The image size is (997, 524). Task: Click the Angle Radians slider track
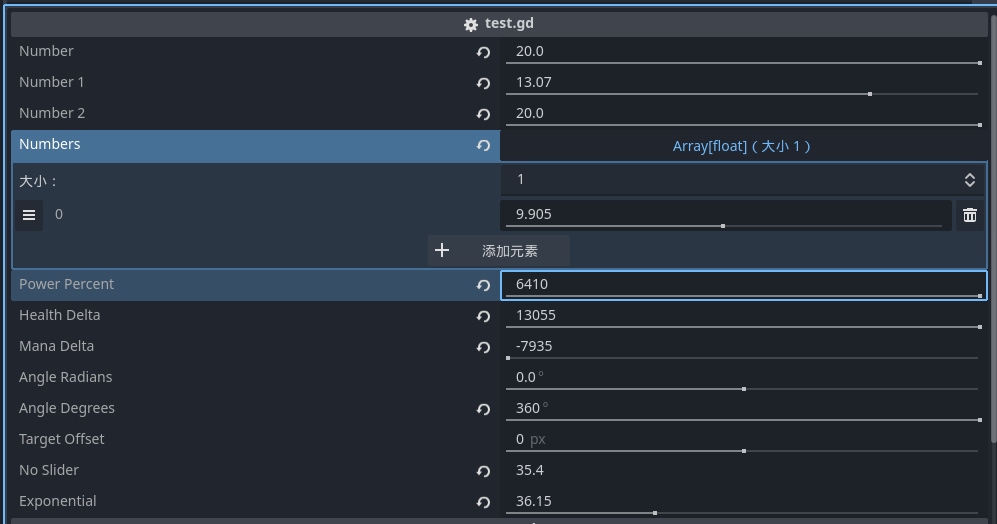742,389
